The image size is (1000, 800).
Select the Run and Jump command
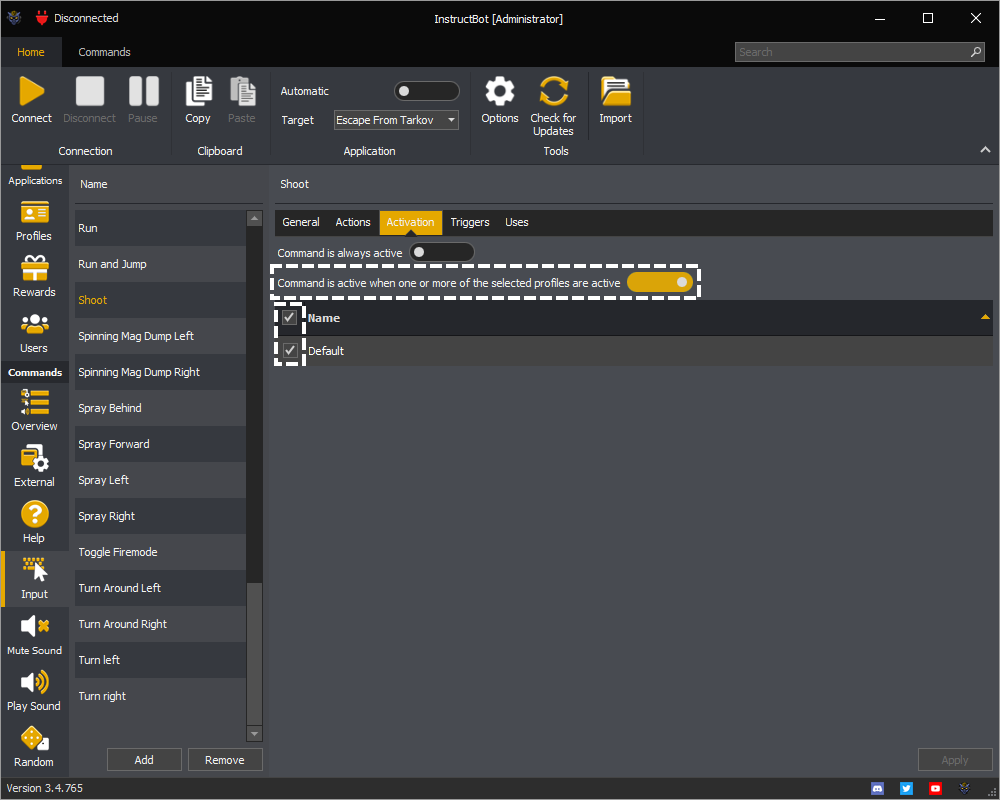pos(160,264)
